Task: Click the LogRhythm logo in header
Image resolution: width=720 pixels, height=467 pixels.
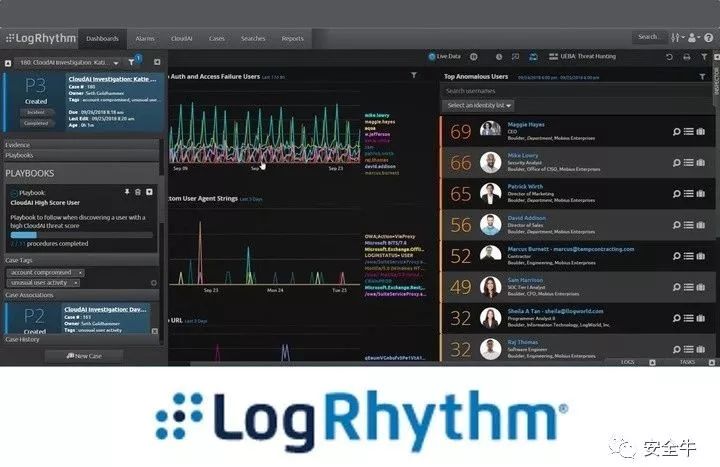Action: [41, 38]
